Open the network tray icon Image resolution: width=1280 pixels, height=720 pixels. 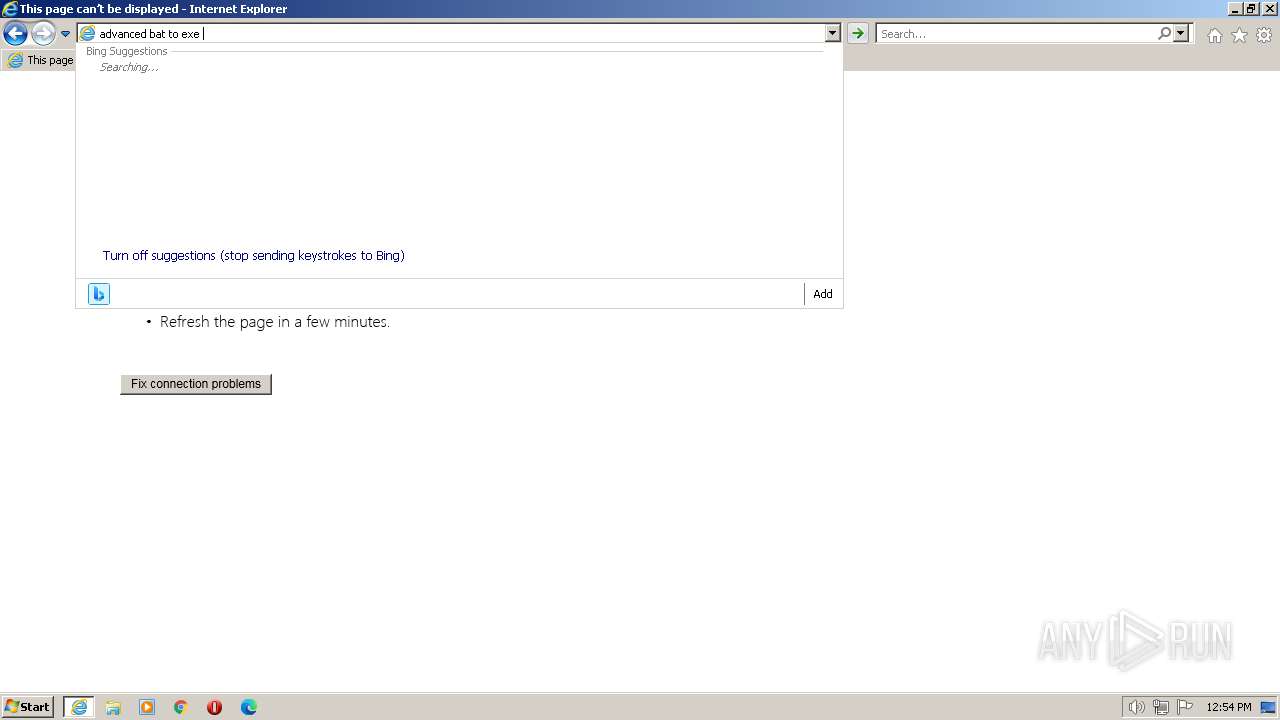point(1161,707)
